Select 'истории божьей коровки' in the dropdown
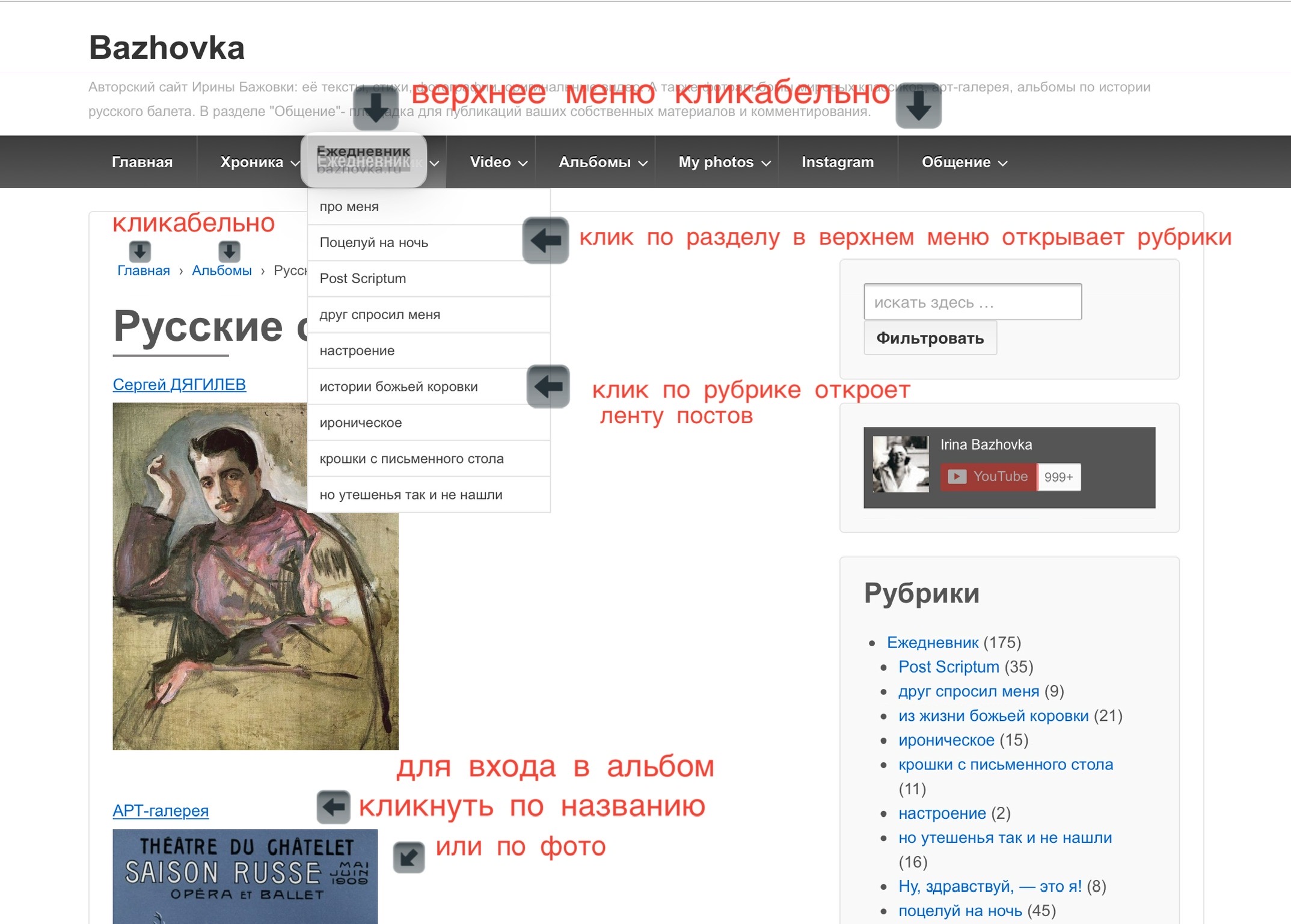Image resolution: width=1291 pixels, height=924 pixels. (x=429, y=387)
